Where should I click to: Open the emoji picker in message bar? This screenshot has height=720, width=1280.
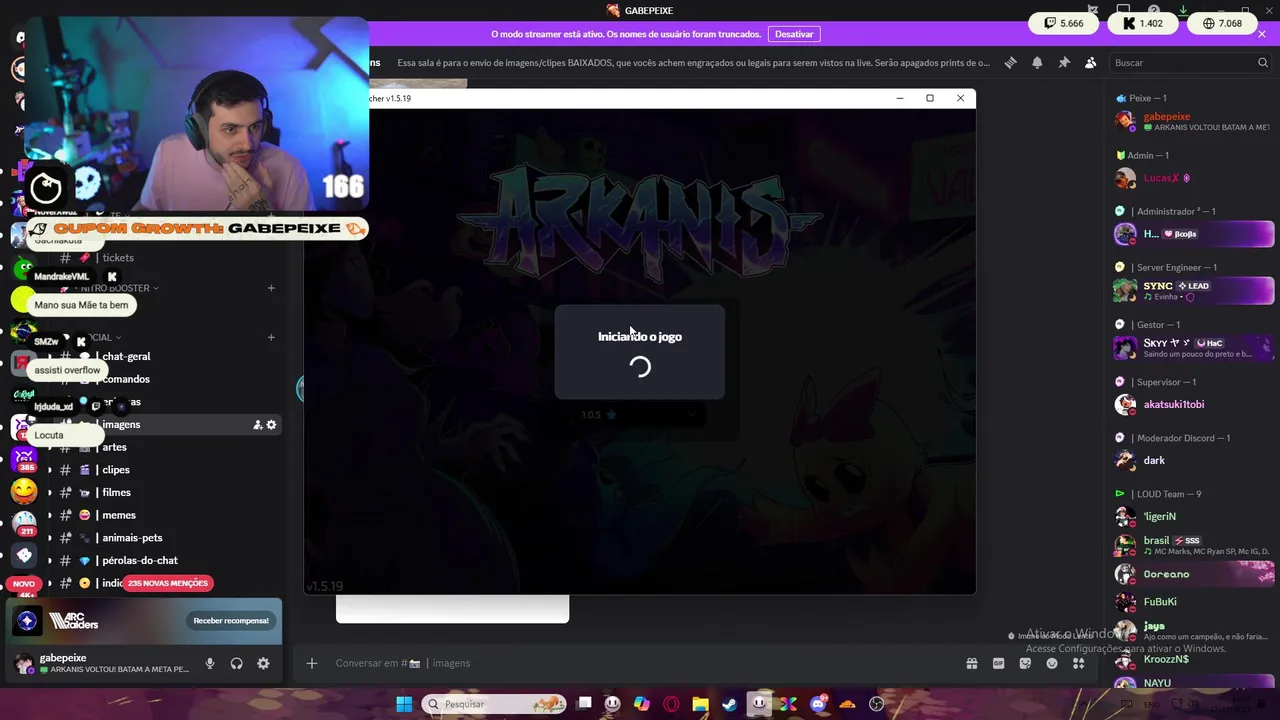1052,663
